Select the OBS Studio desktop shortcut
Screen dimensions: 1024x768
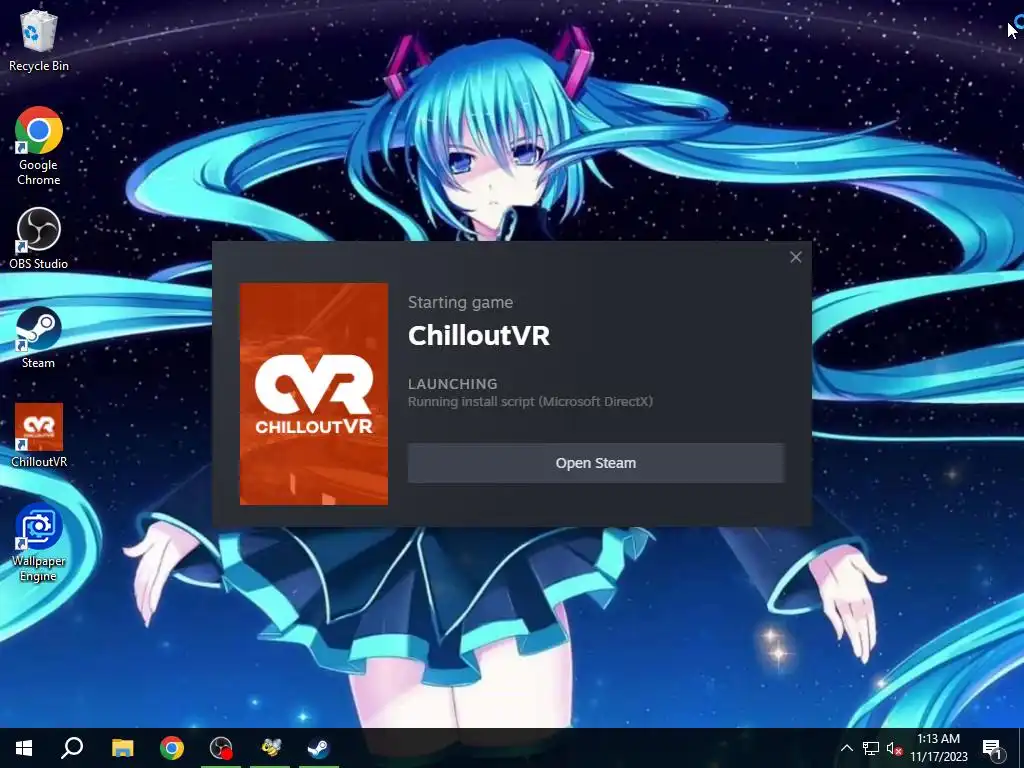(39, 239)
